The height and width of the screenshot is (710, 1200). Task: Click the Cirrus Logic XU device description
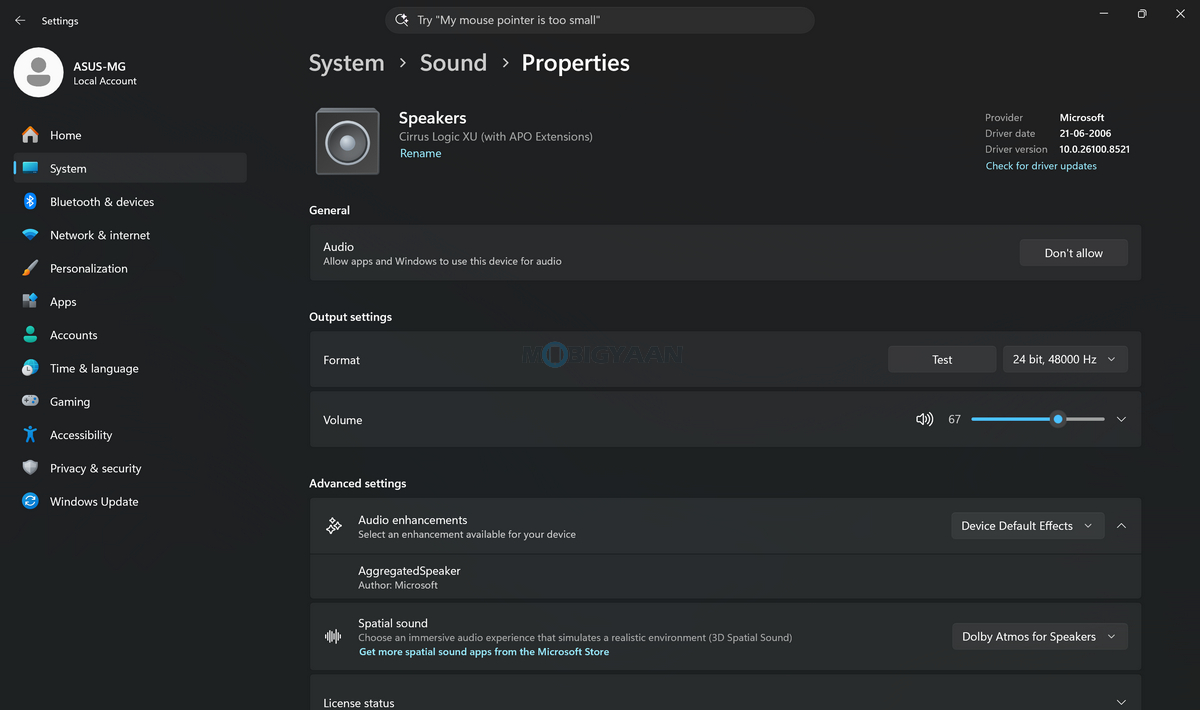click(496, 136)
